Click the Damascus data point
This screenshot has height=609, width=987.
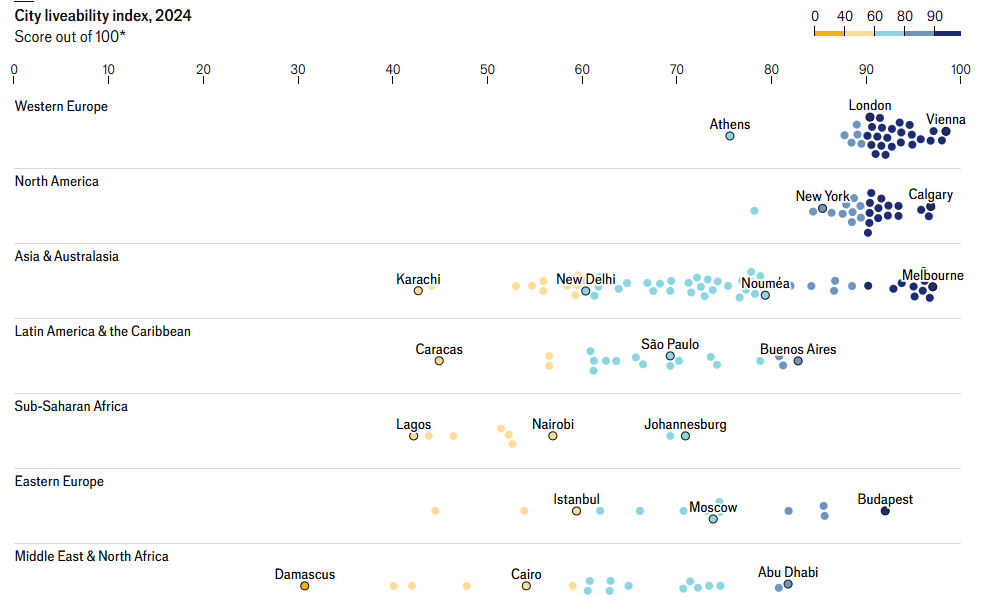pos(305,586)
